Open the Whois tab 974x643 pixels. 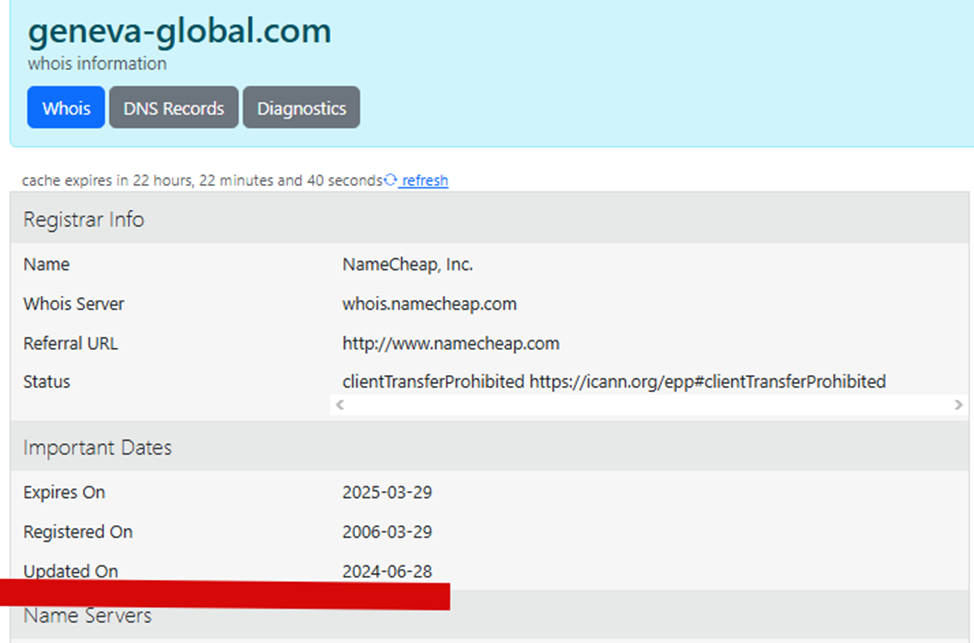pyautogui.click(x=66, y=107)
